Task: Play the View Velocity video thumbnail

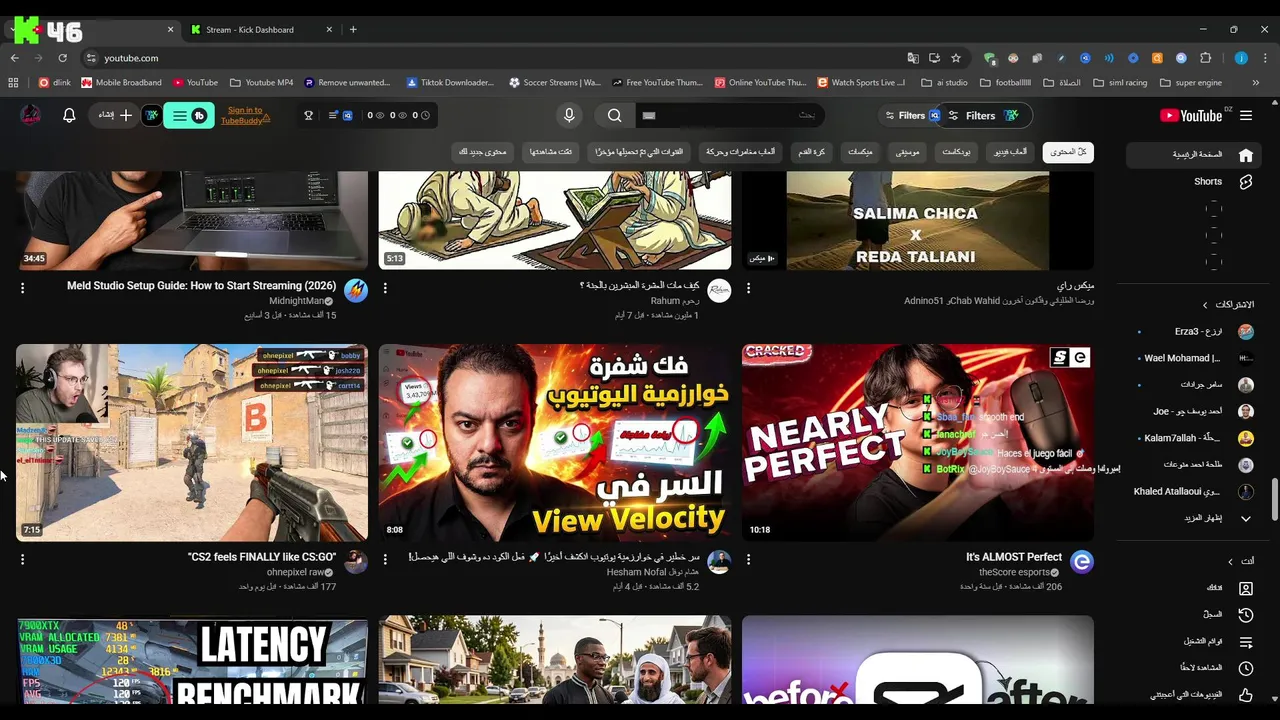Action: [x=555, y=443]
